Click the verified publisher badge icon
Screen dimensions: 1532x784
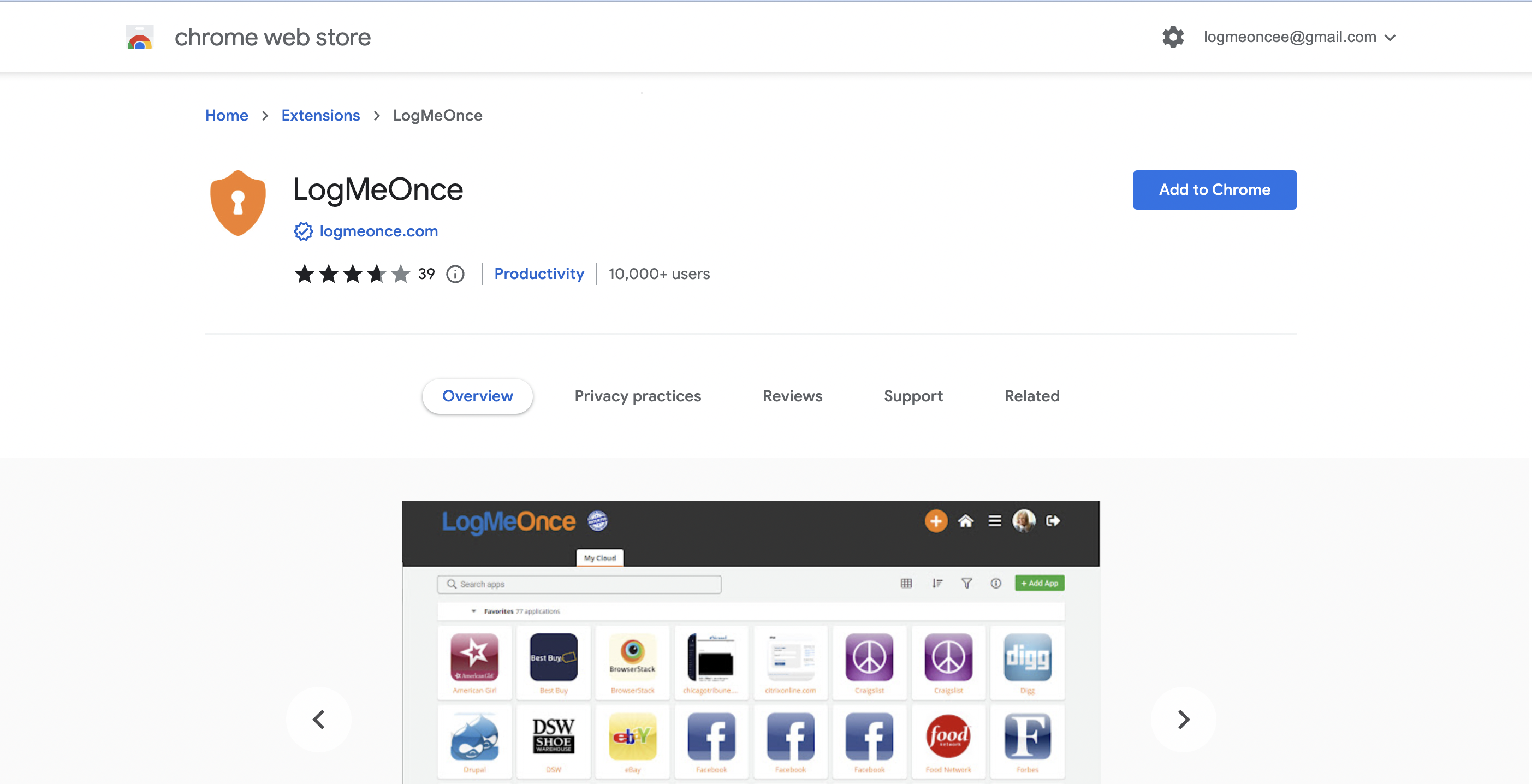click(304, 231)
